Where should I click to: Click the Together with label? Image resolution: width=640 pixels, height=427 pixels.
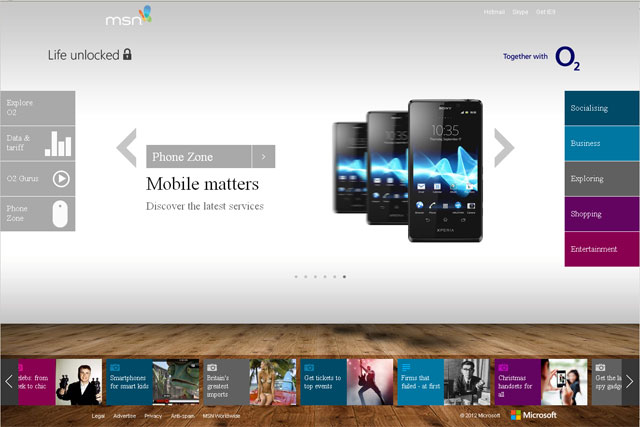click(525, 56)
